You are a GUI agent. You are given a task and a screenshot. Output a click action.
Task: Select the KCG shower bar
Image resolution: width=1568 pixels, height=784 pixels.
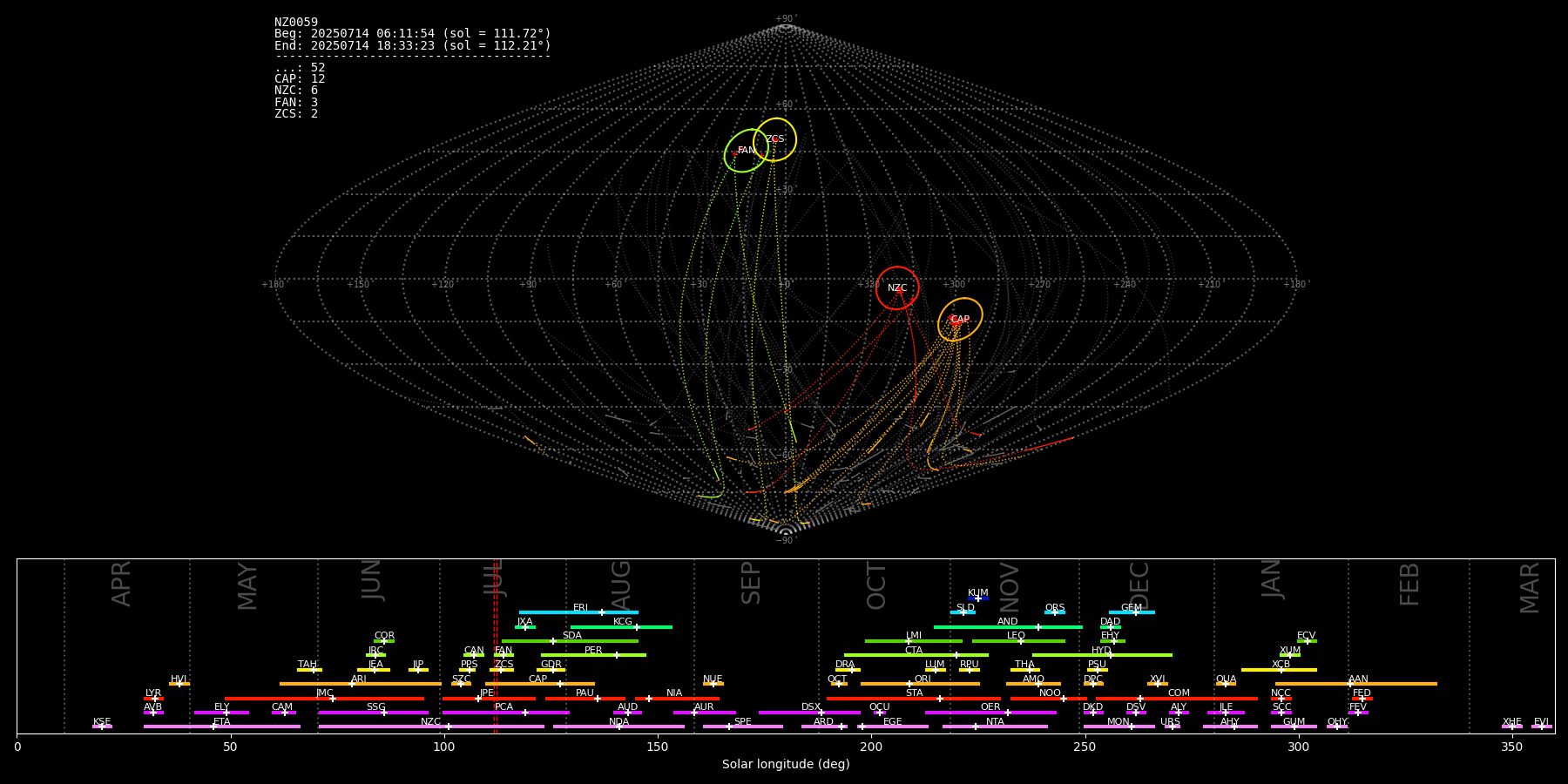point(621,626)
